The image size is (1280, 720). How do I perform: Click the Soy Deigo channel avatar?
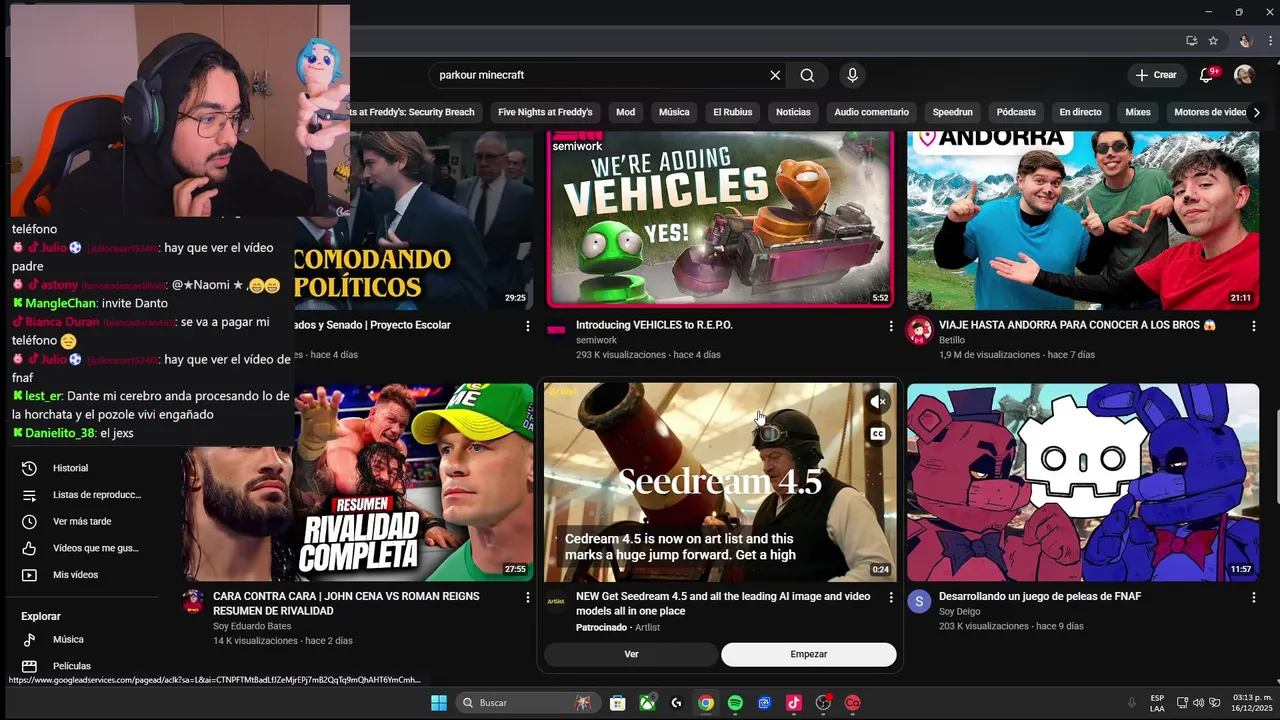tap(919, 601)
